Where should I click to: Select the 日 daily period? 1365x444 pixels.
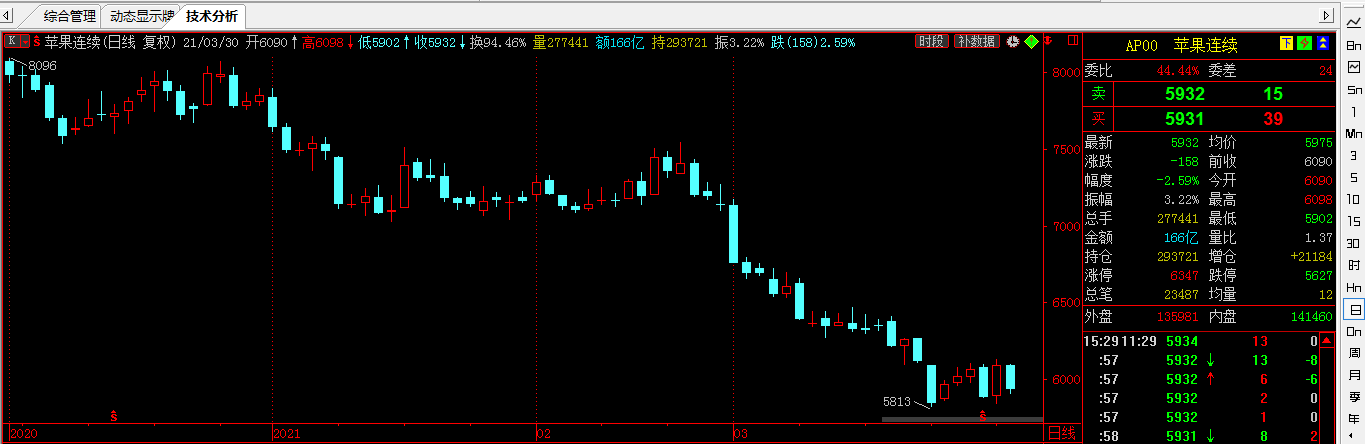[1354, 309]
